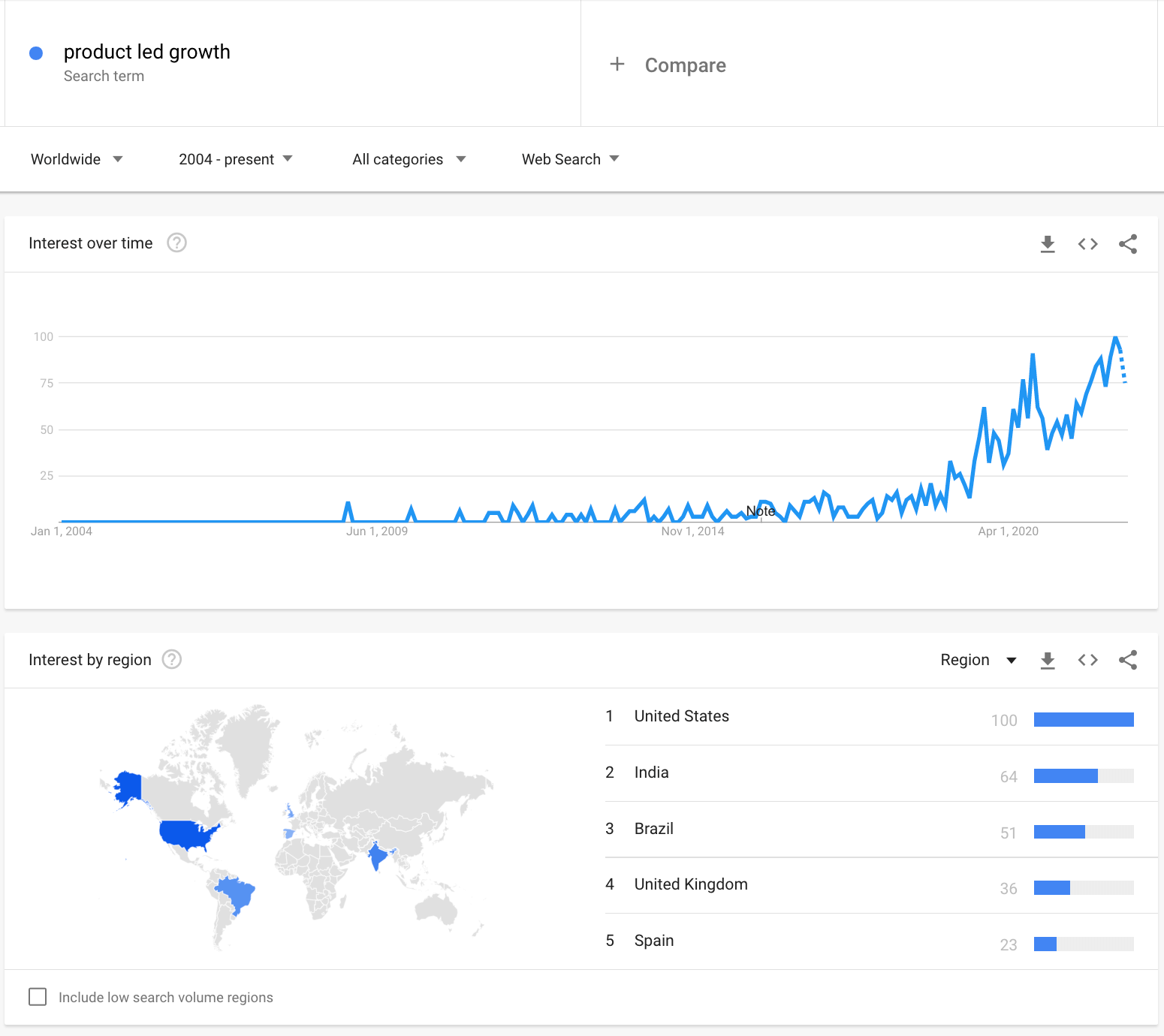The width and height of the screenshot is (1164, 1036).
Task: Open the All categories dropdown
Action: click(409, 159)
